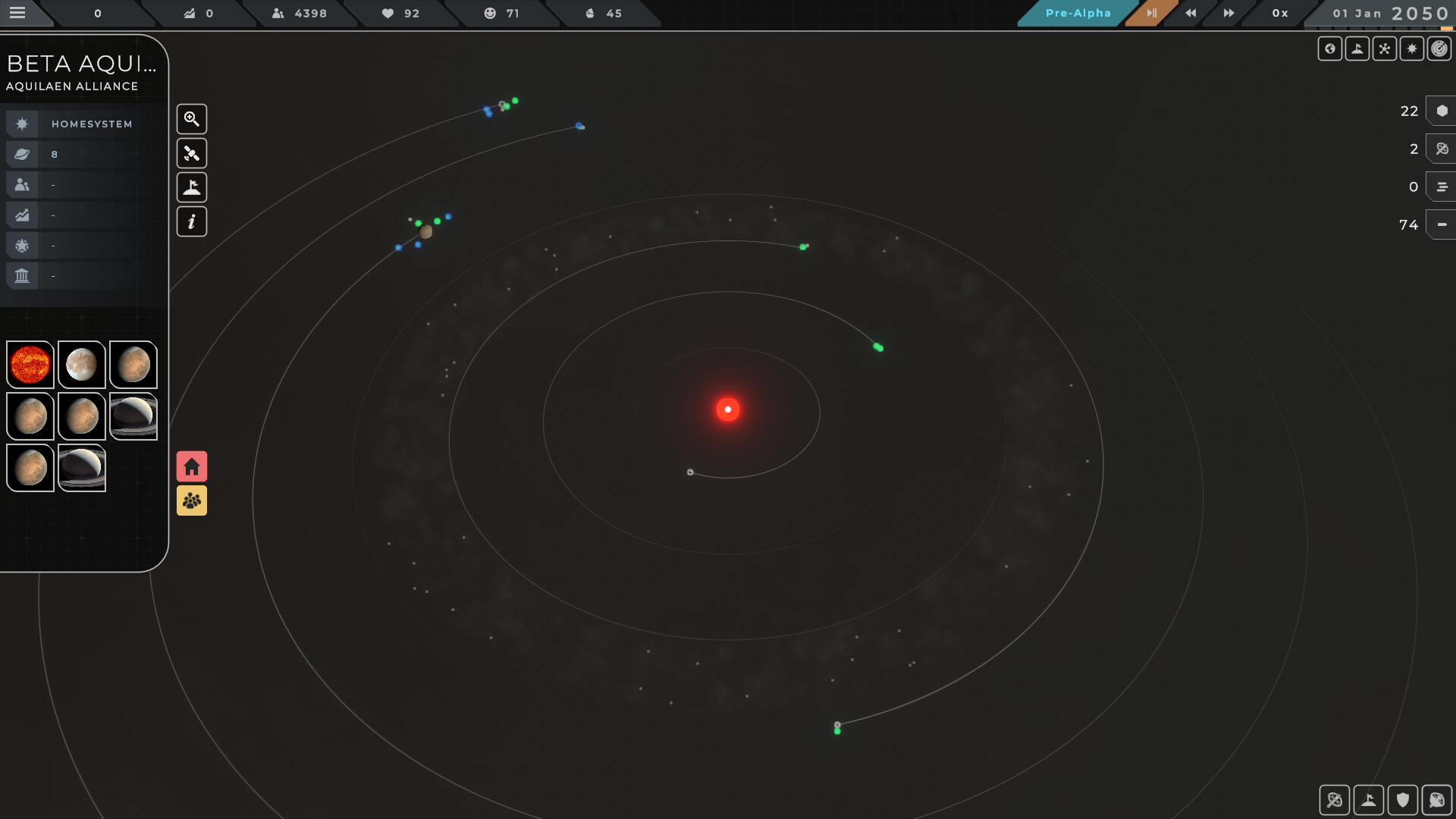Click the central red star on the map
Image resolution: width=1456 pixels, height=819 pixels.
(728, 409)
